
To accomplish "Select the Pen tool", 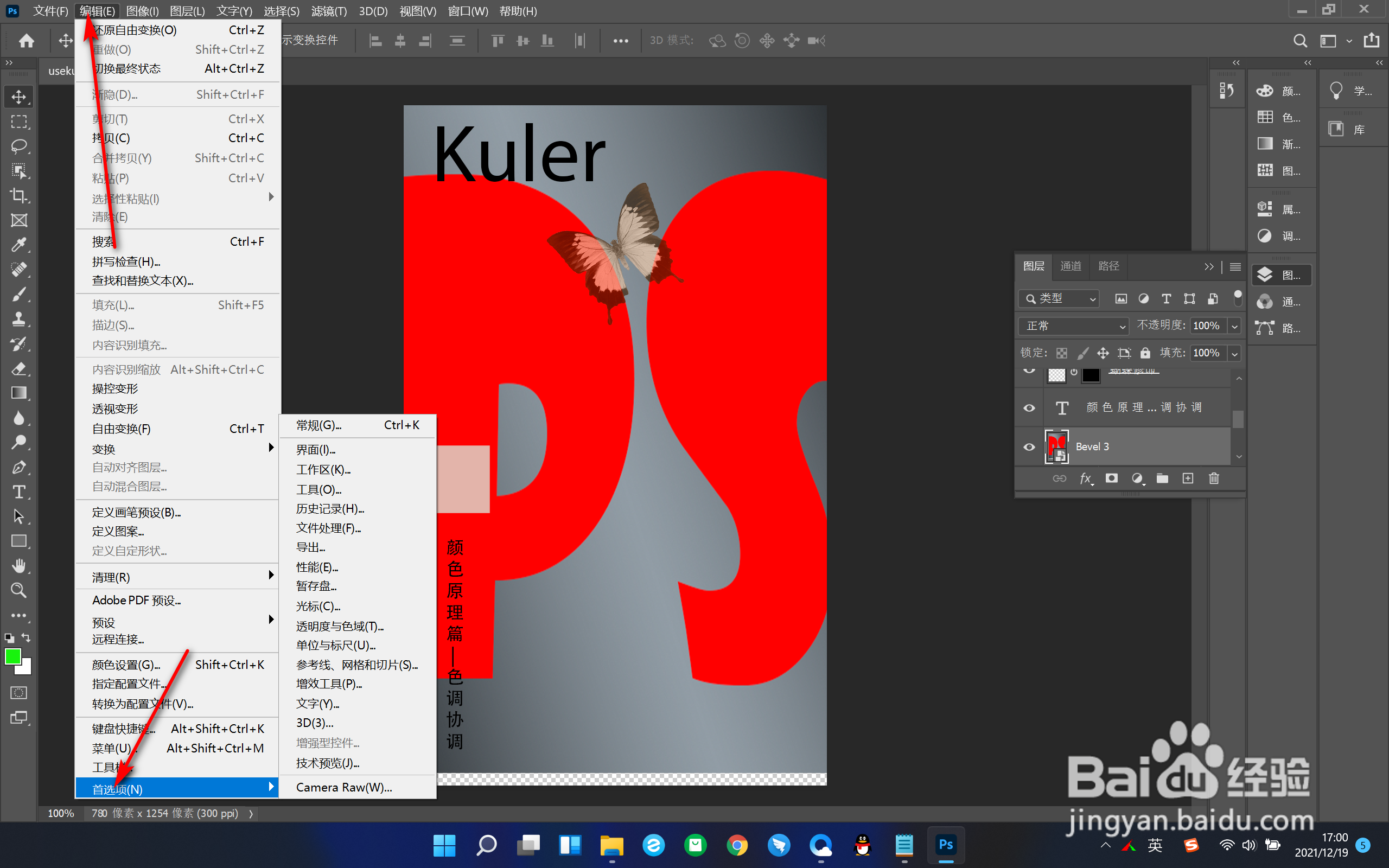I will point(19,467).
